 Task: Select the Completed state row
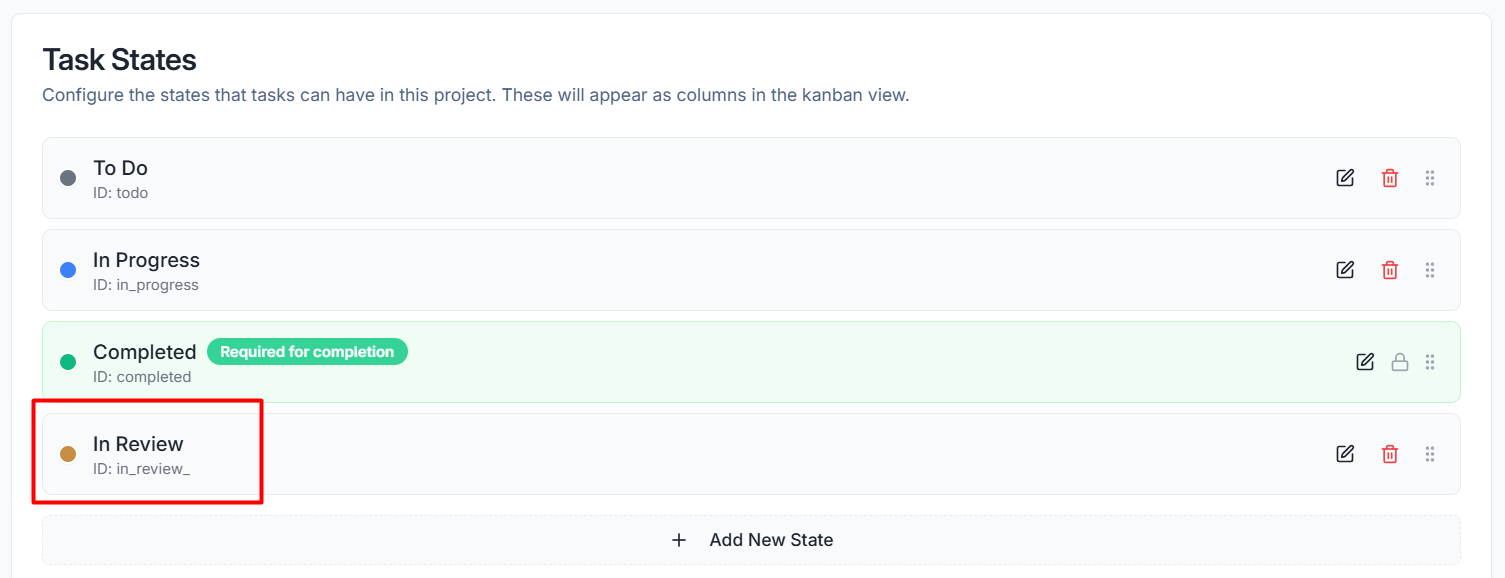click(751, 362)
